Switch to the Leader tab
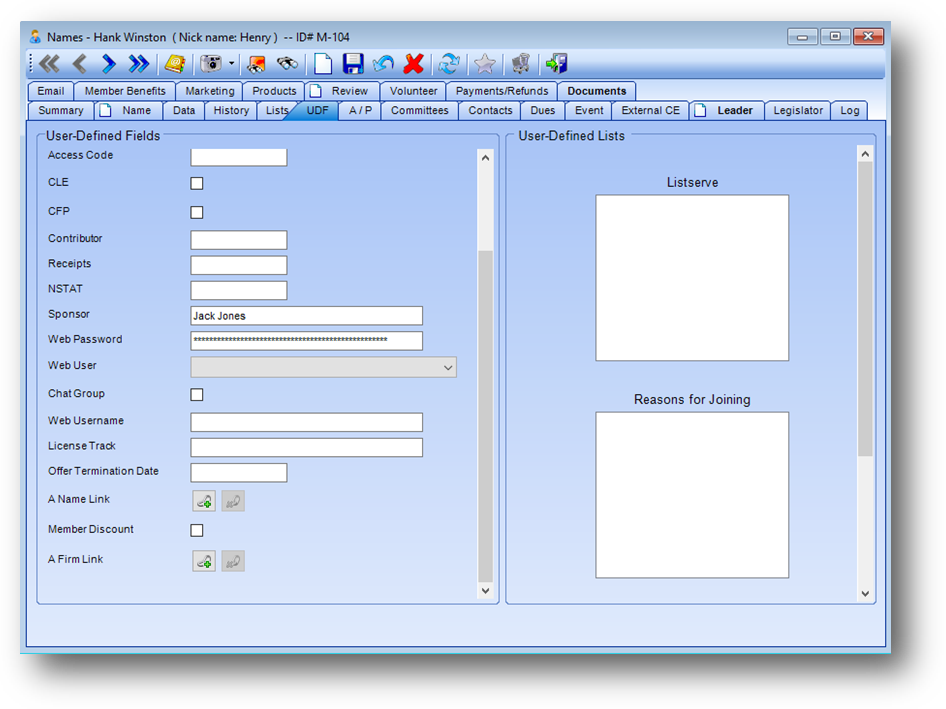Screen dimensions: 946x709 (726, 110)
